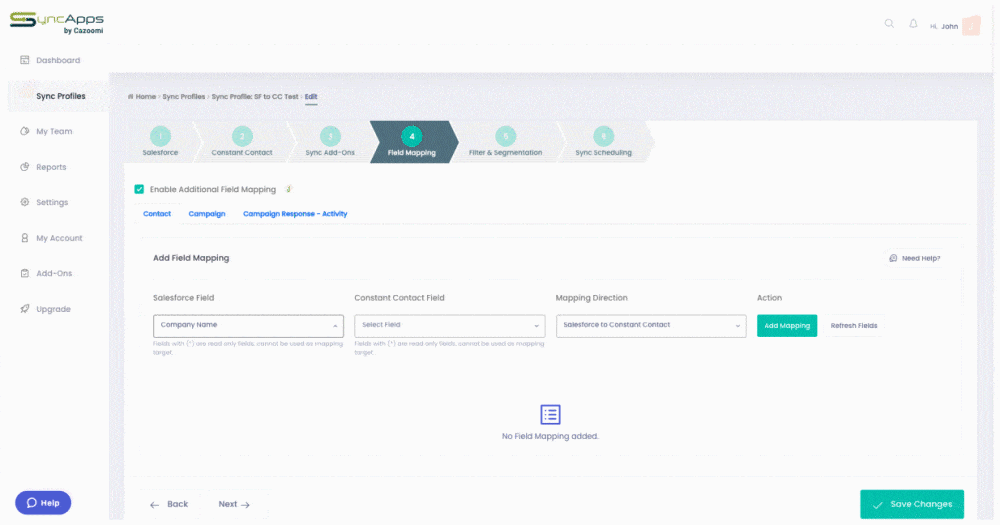Go to step 6 Sync Scheduling
The width and height of the screenshot is (1000, 525).
603,142
